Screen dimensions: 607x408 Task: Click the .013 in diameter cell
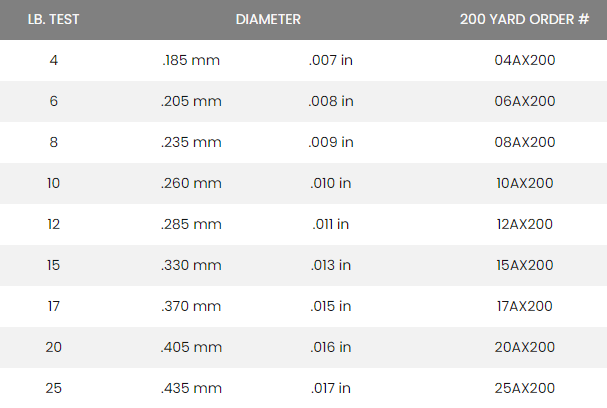point(331,265)
